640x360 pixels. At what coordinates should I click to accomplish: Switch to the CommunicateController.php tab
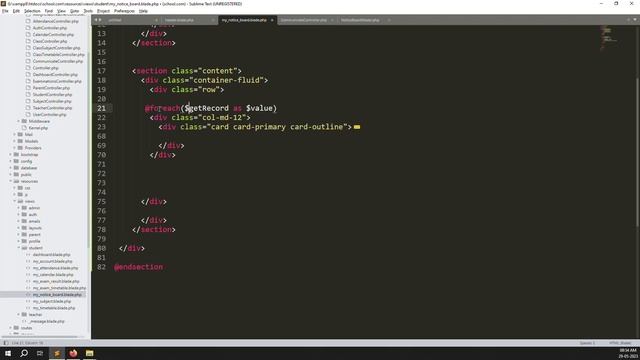point(303,20)
